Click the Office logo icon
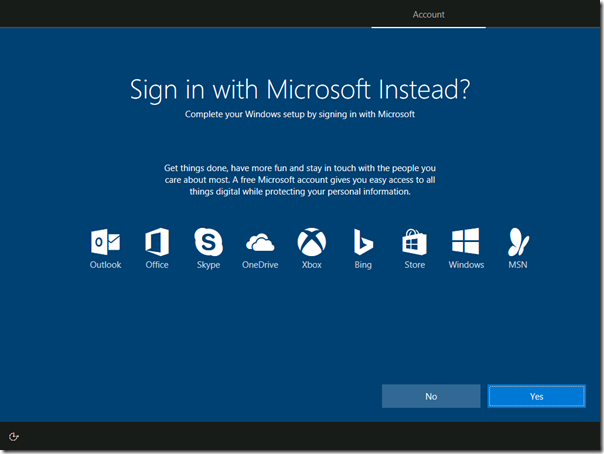Screen dimensions: 604x454 coord(157,242)
